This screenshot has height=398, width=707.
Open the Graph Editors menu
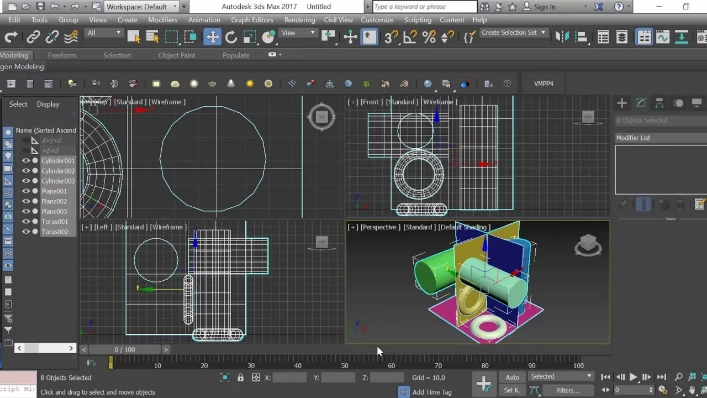(252, 20)
